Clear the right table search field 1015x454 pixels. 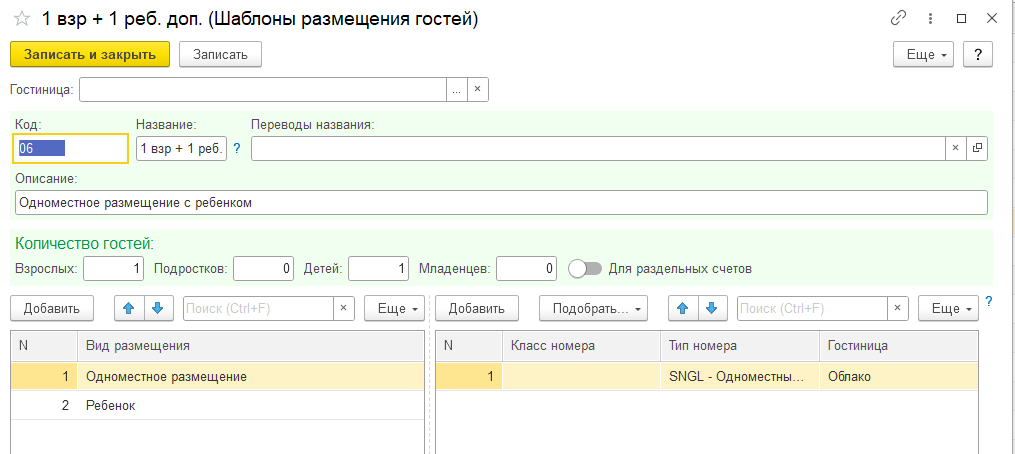(x=897, y=308)
